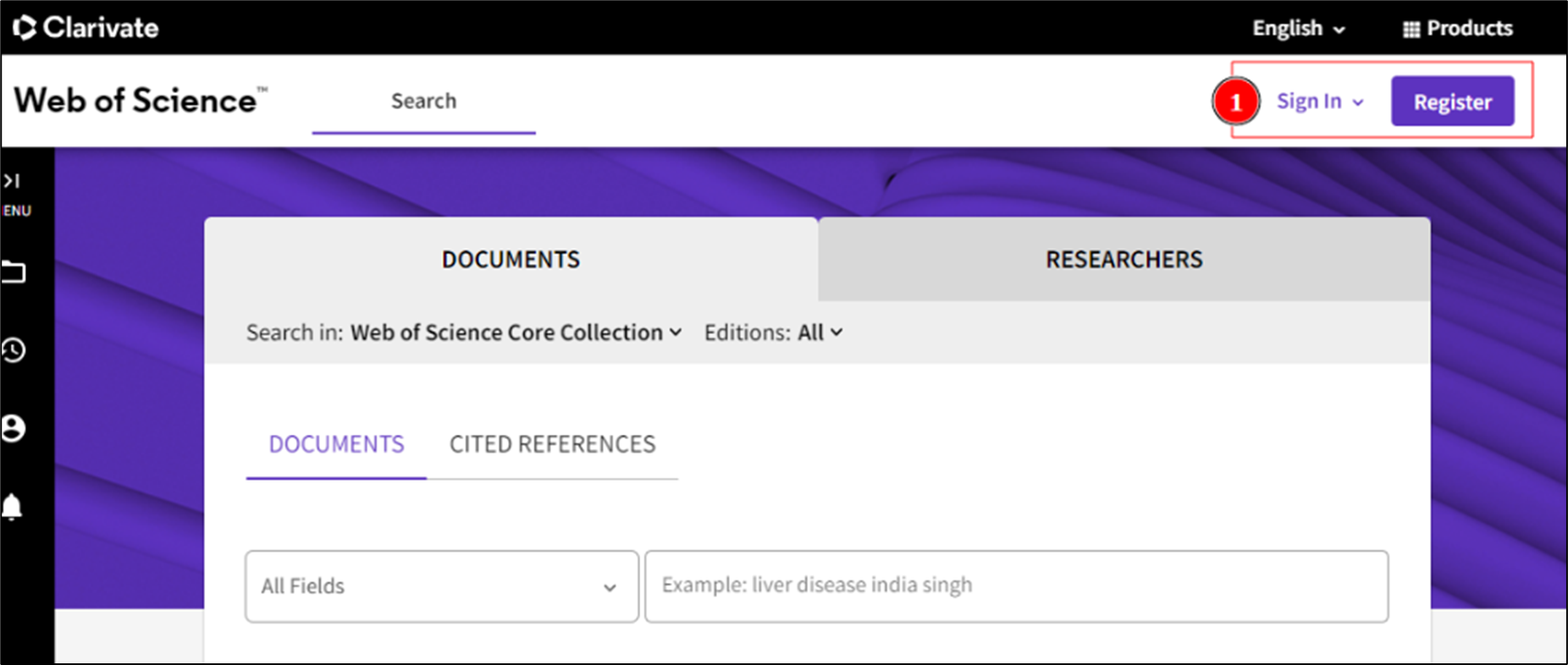Click the Clarivate logo
The width and height of the screenshot is (1568, 665).
pos(86,28)
